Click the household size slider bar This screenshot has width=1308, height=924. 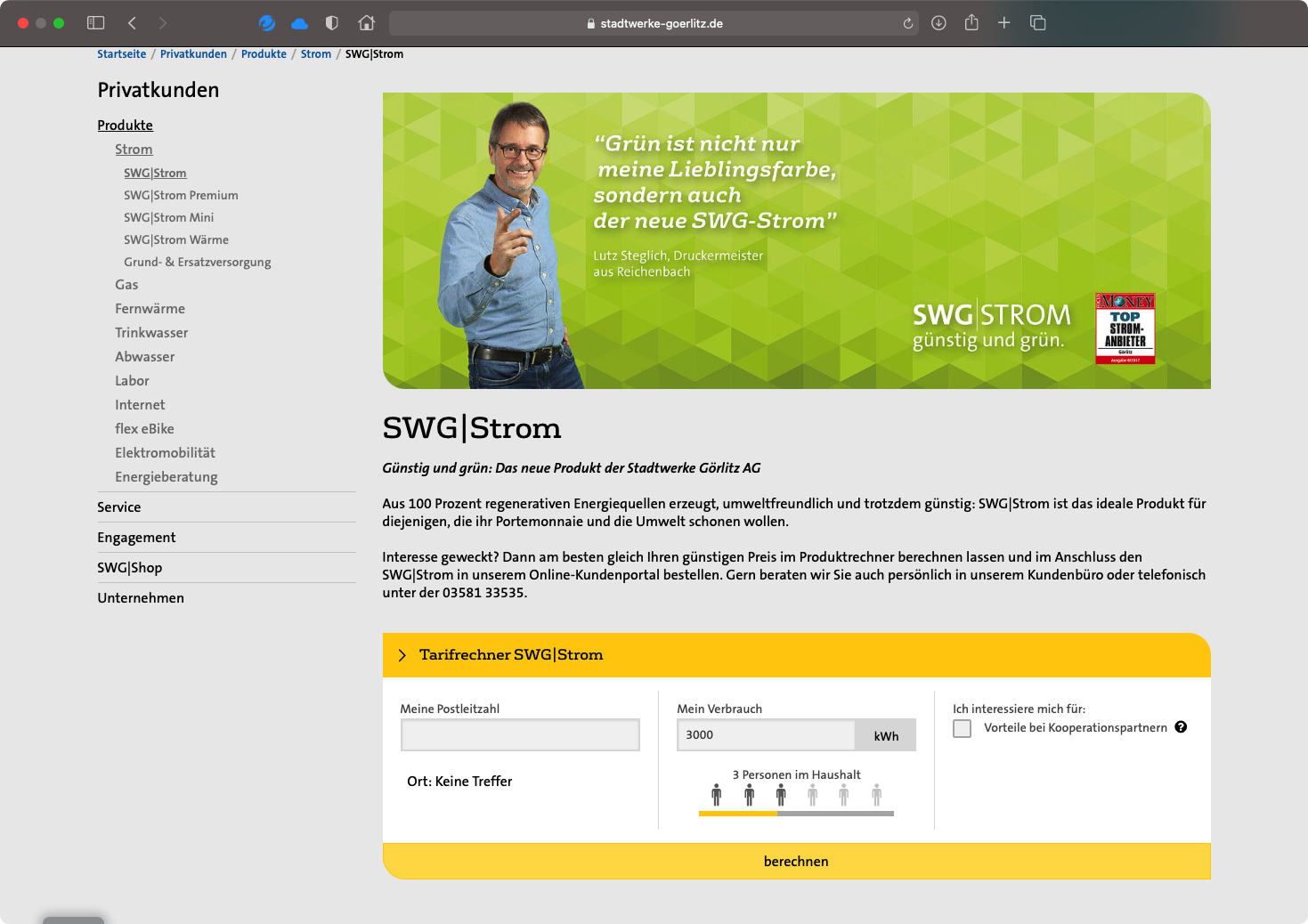tap(796, 814)
